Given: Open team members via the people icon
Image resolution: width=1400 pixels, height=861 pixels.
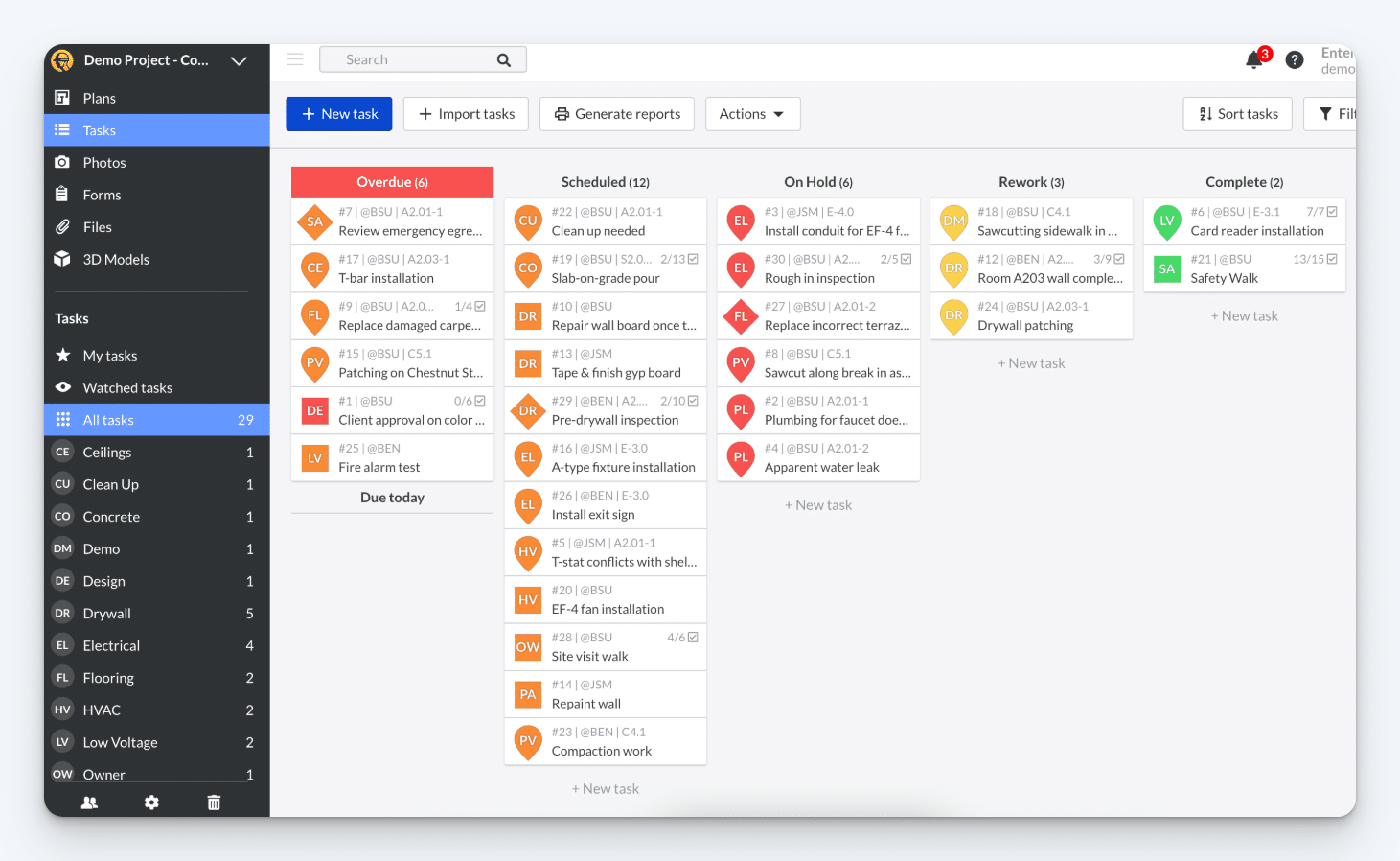Looking at the screenshot, I should click(x=89, y=803).
